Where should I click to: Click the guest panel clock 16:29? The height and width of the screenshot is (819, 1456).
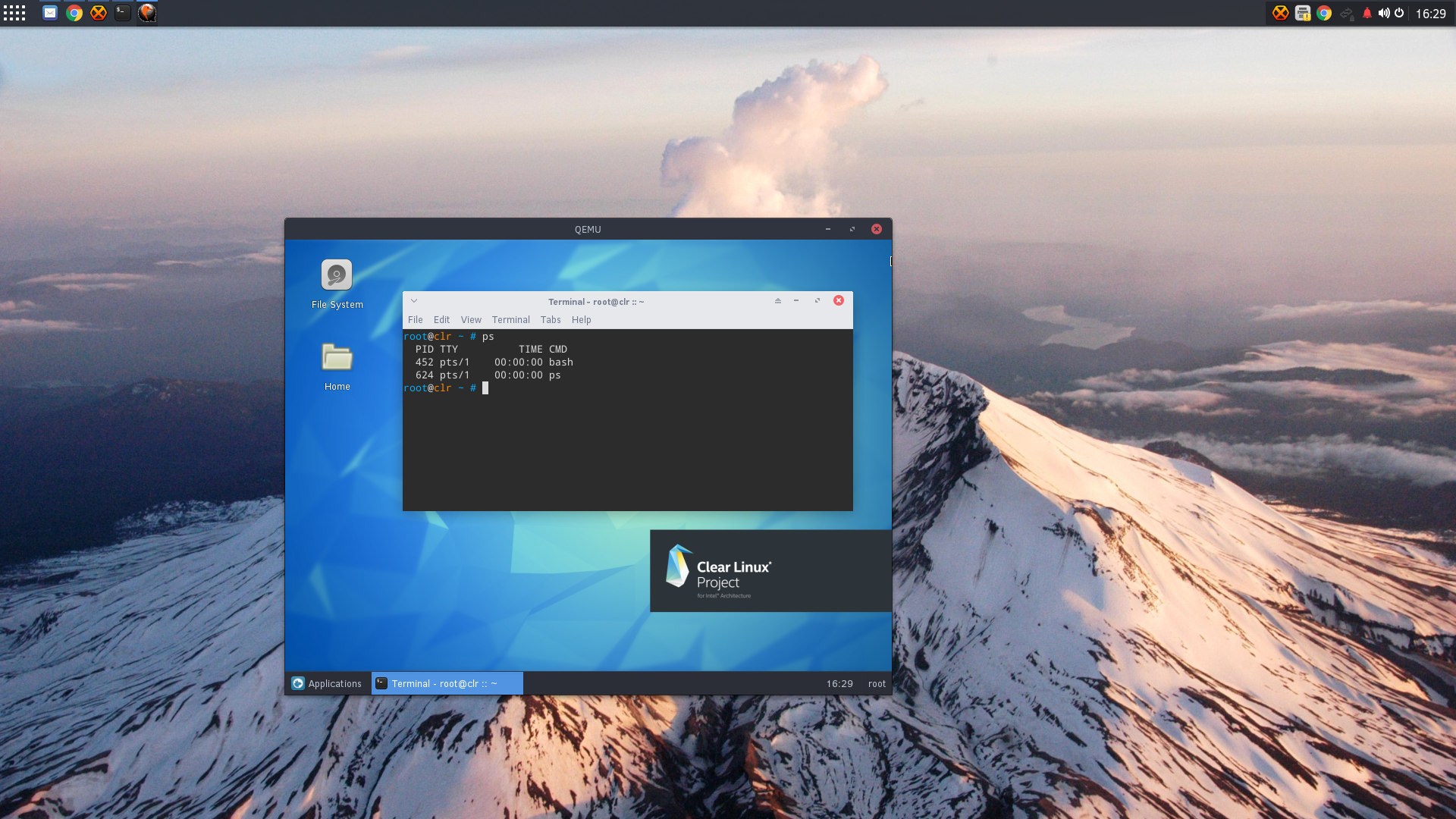point(839,683)
